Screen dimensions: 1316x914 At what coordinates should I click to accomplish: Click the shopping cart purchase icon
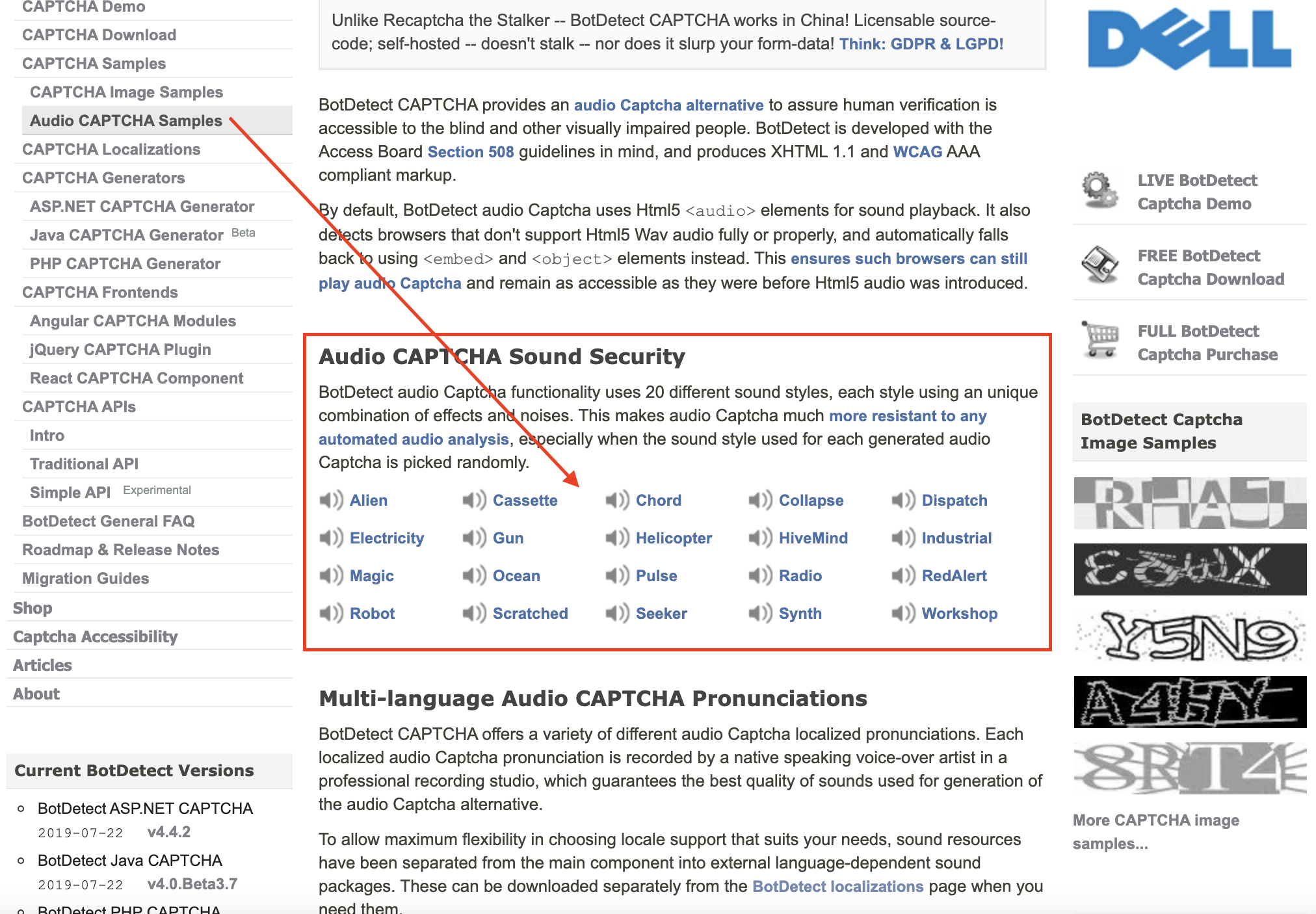tap(1099, 340)
